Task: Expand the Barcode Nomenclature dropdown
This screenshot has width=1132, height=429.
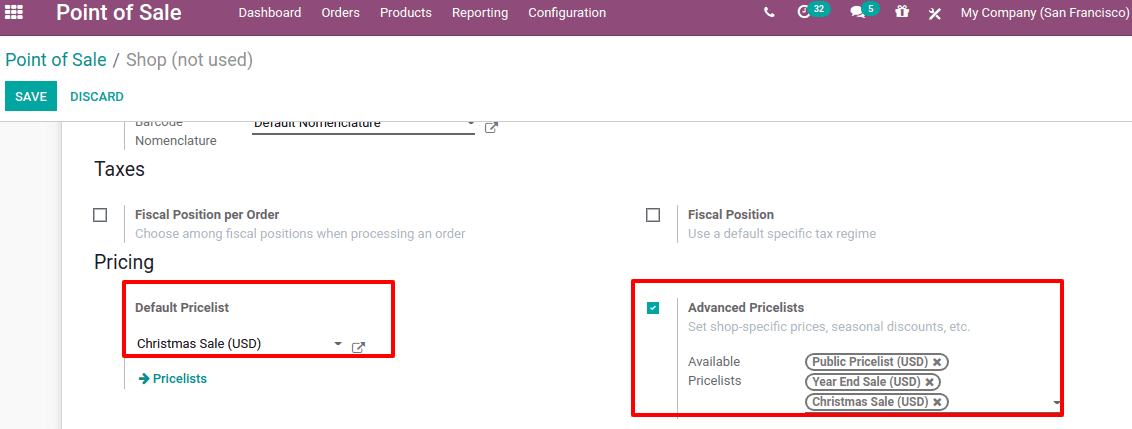Action: 470,125
